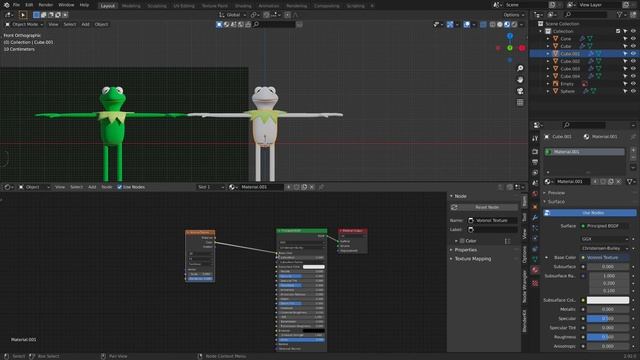The height and width of the screenshot is (360, 640).
Task: Hide Cone with its eye icon
Action: [x=633, y=38]
